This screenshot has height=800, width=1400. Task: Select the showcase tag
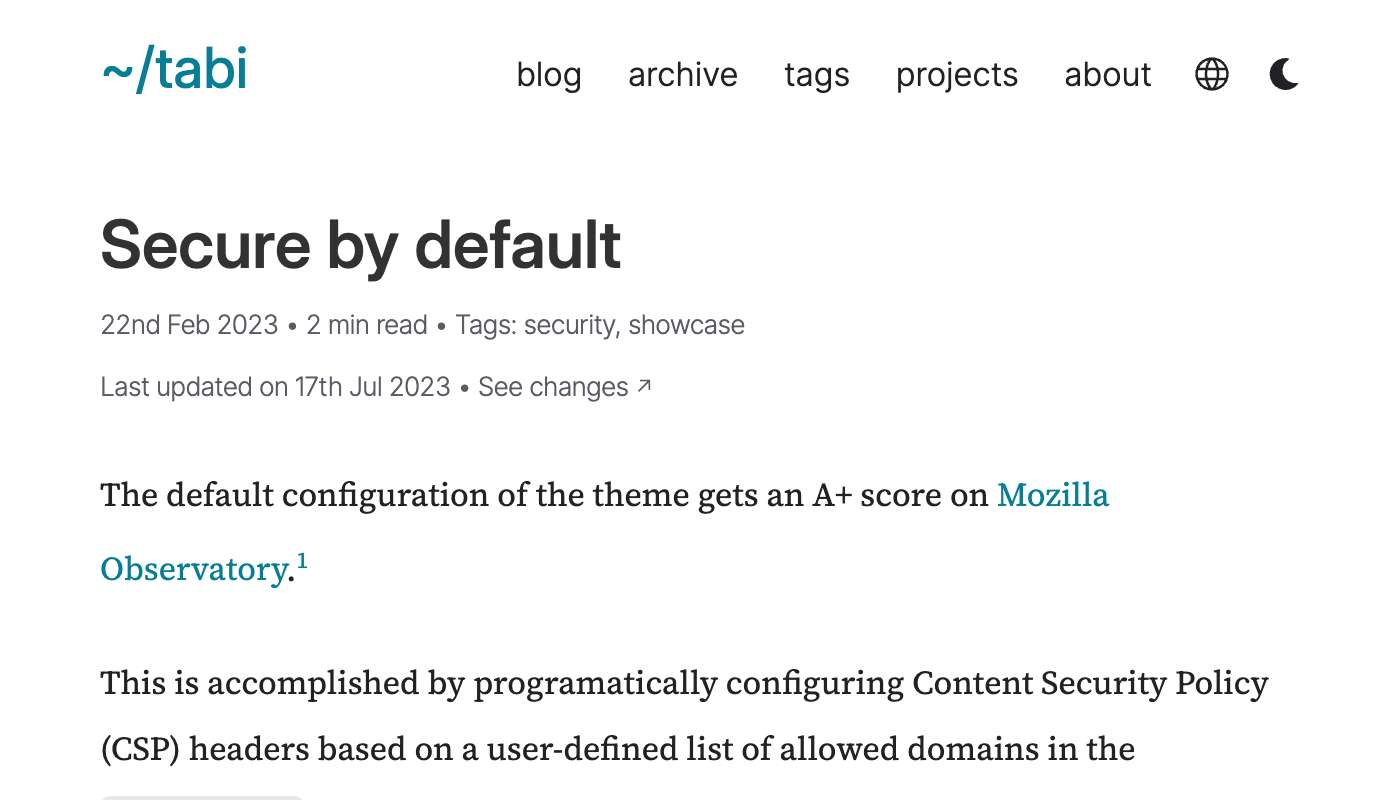(x=685, y=325)
